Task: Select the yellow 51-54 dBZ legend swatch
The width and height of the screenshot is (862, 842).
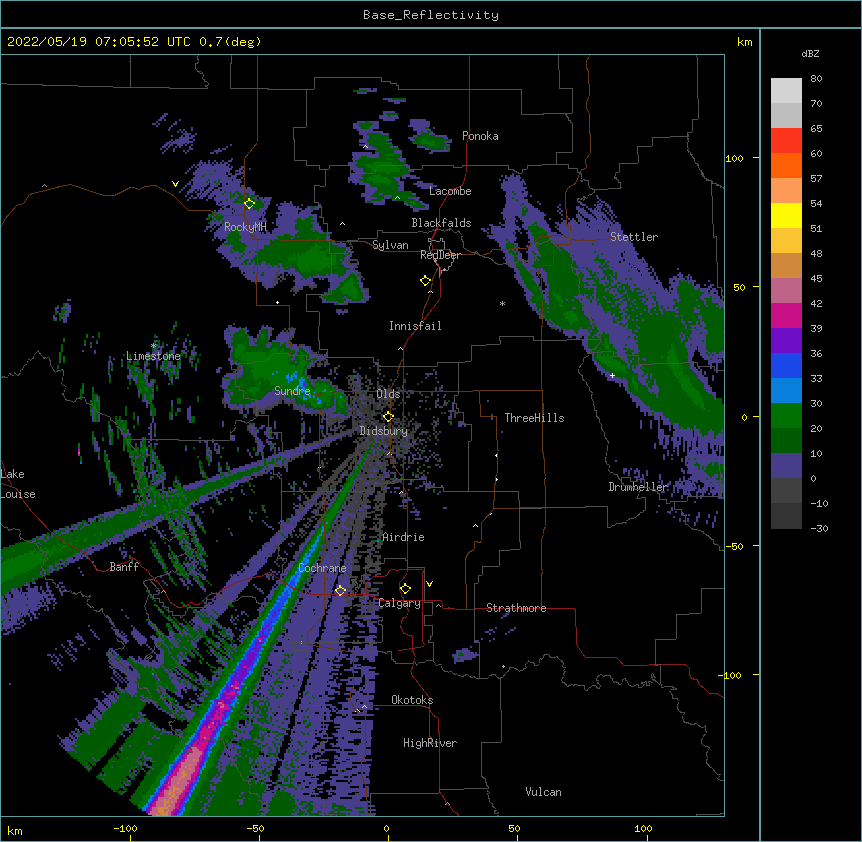Action: click(x=786, y=215)
